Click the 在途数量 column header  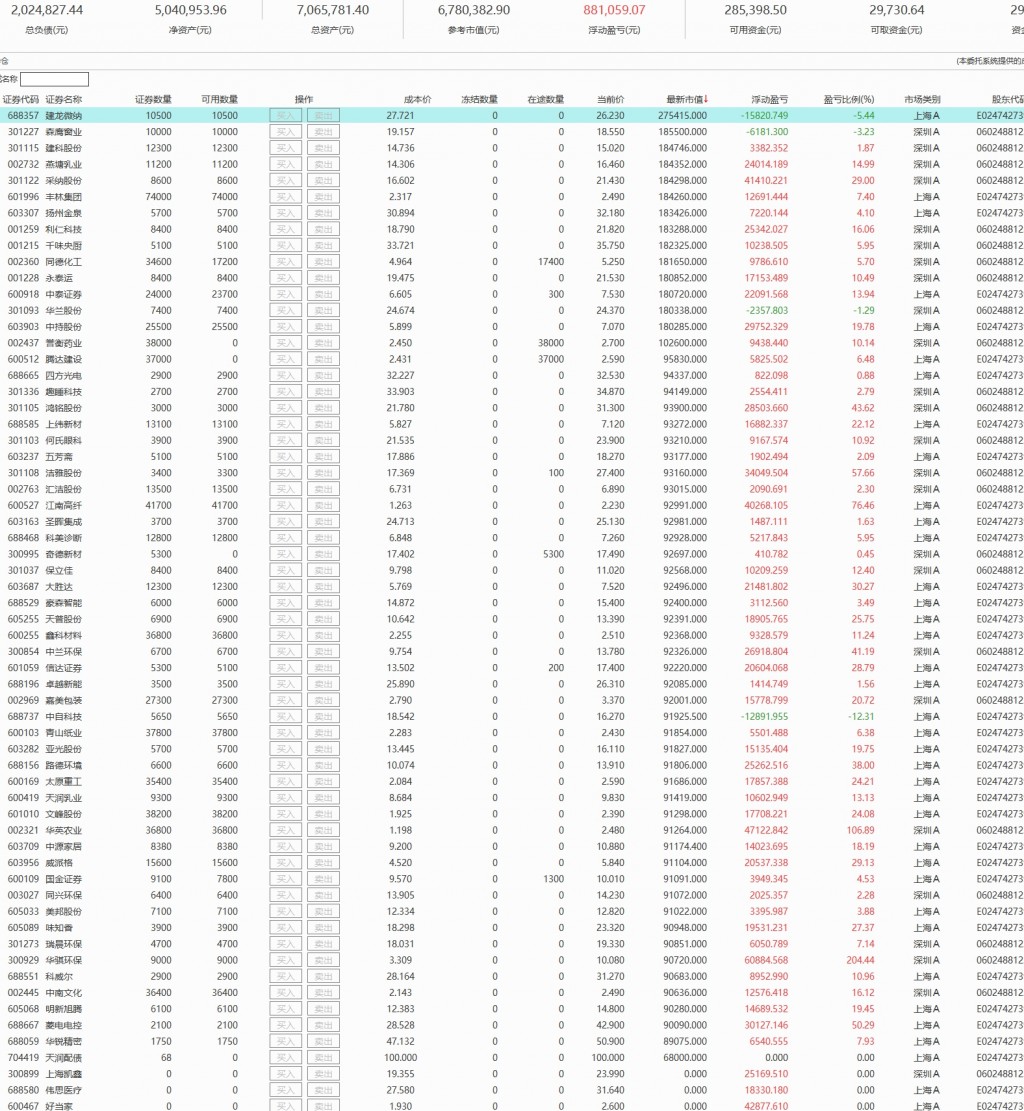pos(546,99)
